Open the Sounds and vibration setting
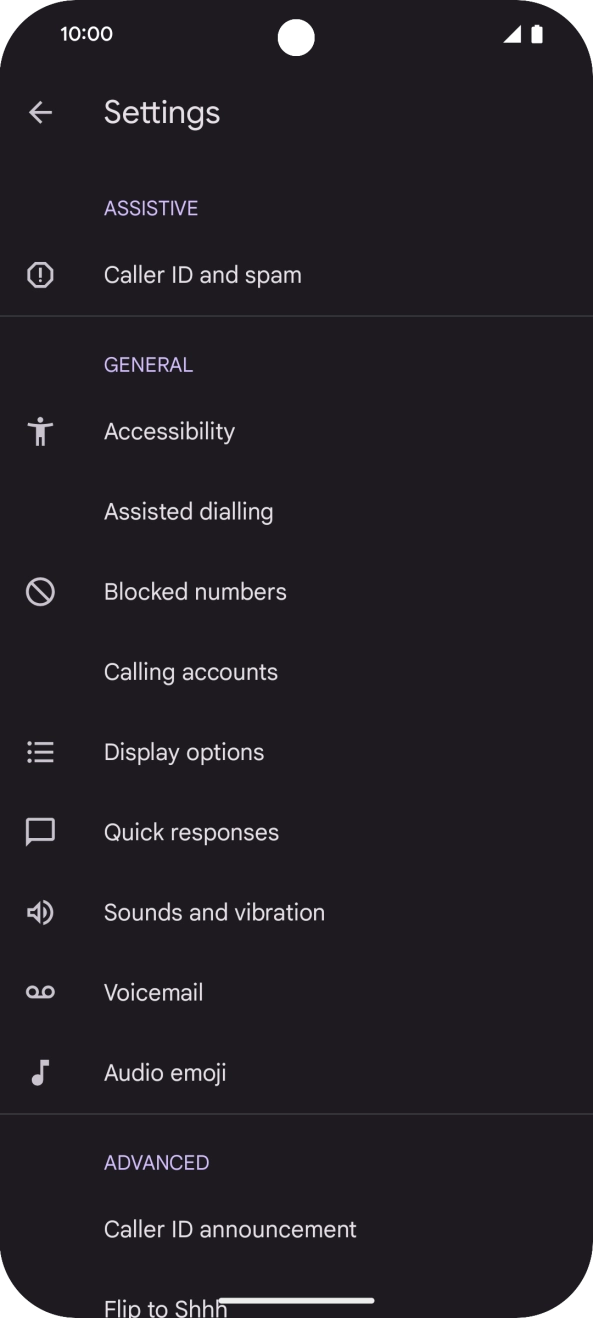Viewport: 593px width, 1318px height. 214,911
